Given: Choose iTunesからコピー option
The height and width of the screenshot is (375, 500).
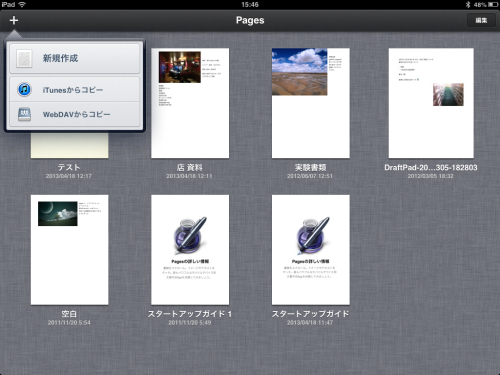Looking at the screenshot, I should click(x=75, y=90).
